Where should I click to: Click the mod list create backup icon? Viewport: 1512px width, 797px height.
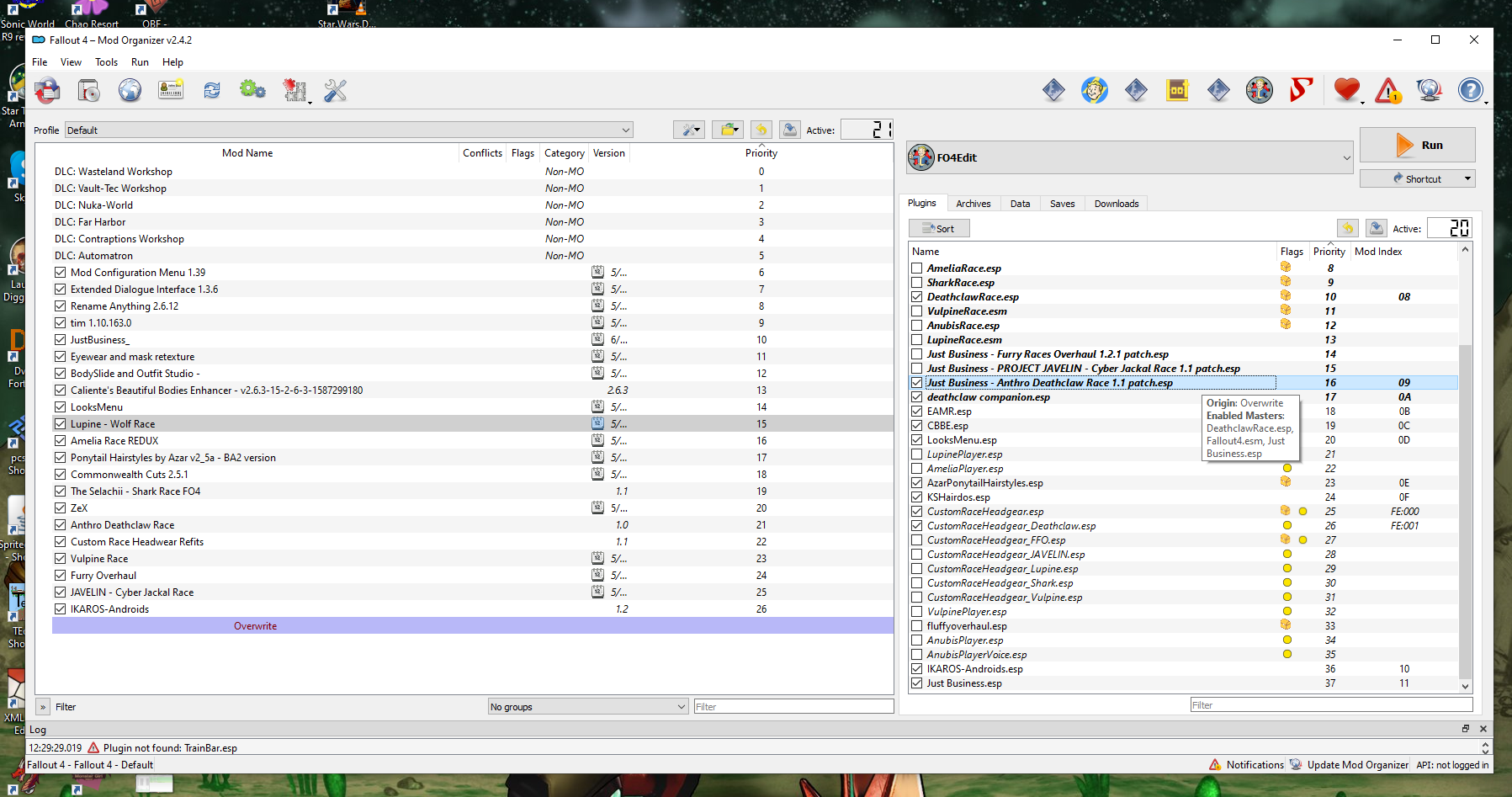click(790, 130)
